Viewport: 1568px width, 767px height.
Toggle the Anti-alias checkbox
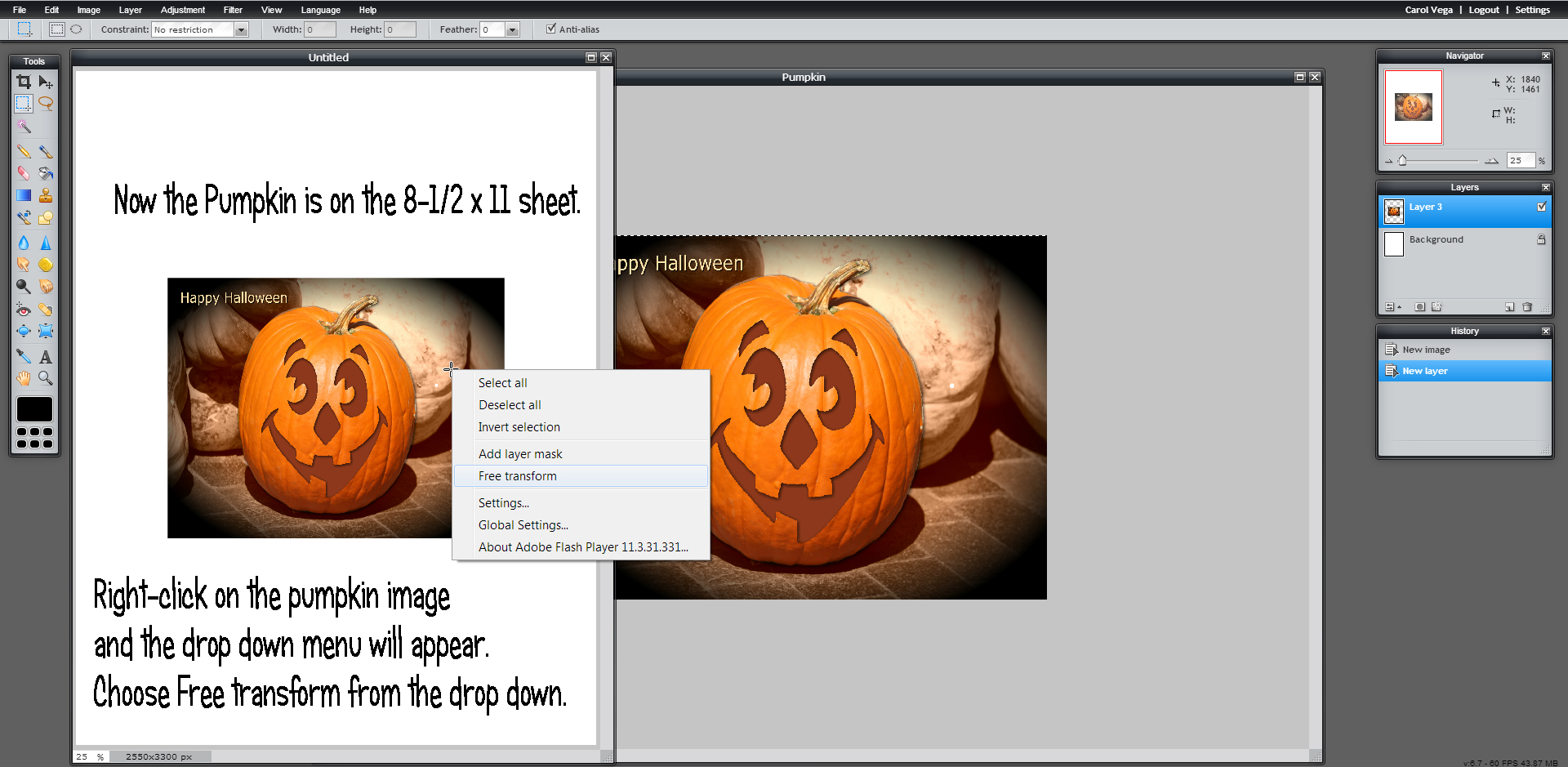pyautogui.click(x=550, y=29)
